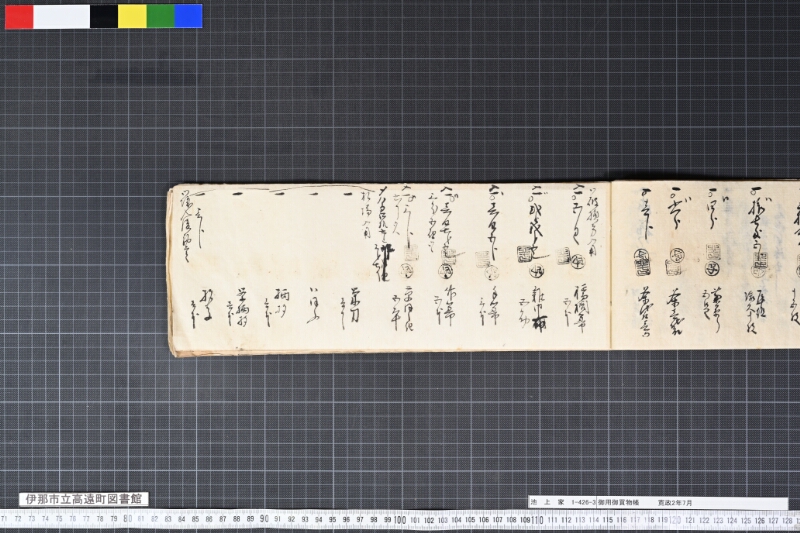Viewport: 800px width, 533px height.
Task: Click the 80 mark on the ruler
Action: 128,519
